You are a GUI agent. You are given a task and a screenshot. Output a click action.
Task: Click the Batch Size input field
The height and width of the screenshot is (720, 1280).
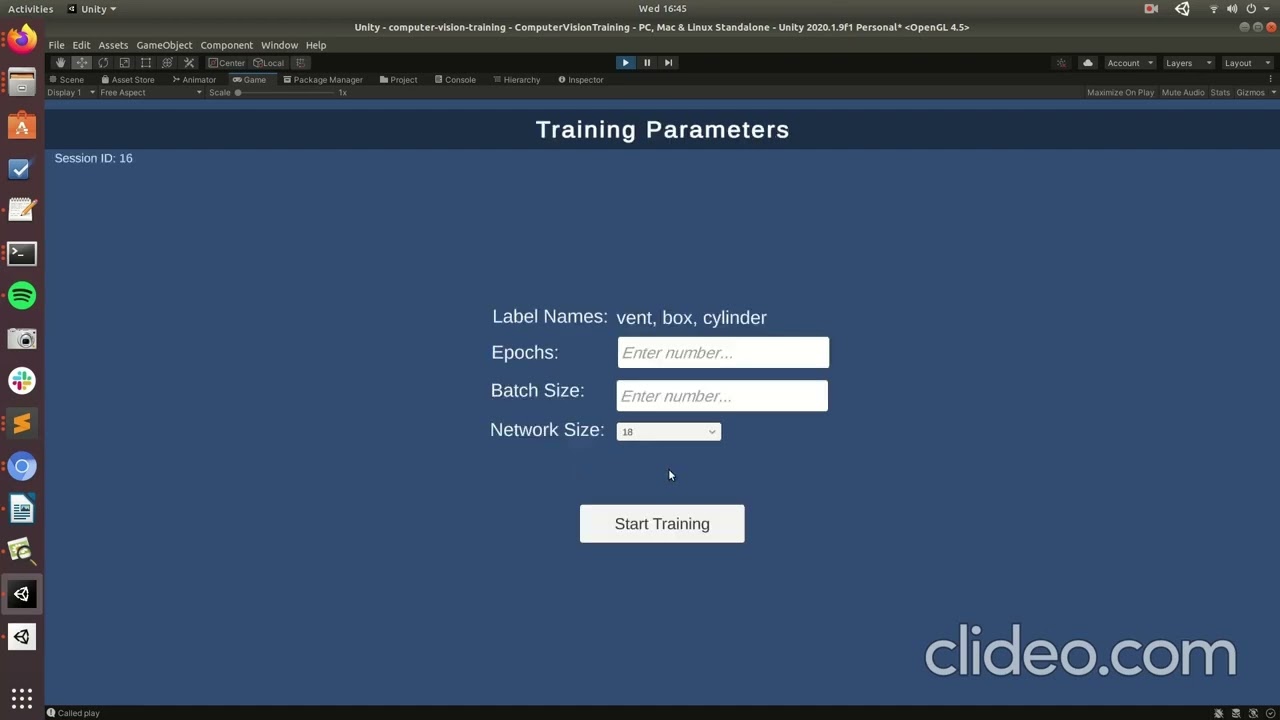pos(722,396)
